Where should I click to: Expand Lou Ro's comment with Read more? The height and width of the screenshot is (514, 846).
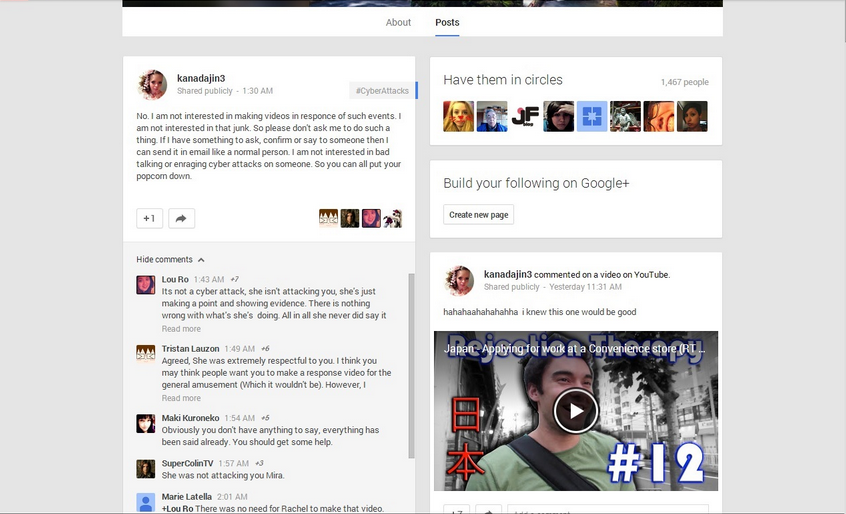pyautogui.click(x=181, y=329)
